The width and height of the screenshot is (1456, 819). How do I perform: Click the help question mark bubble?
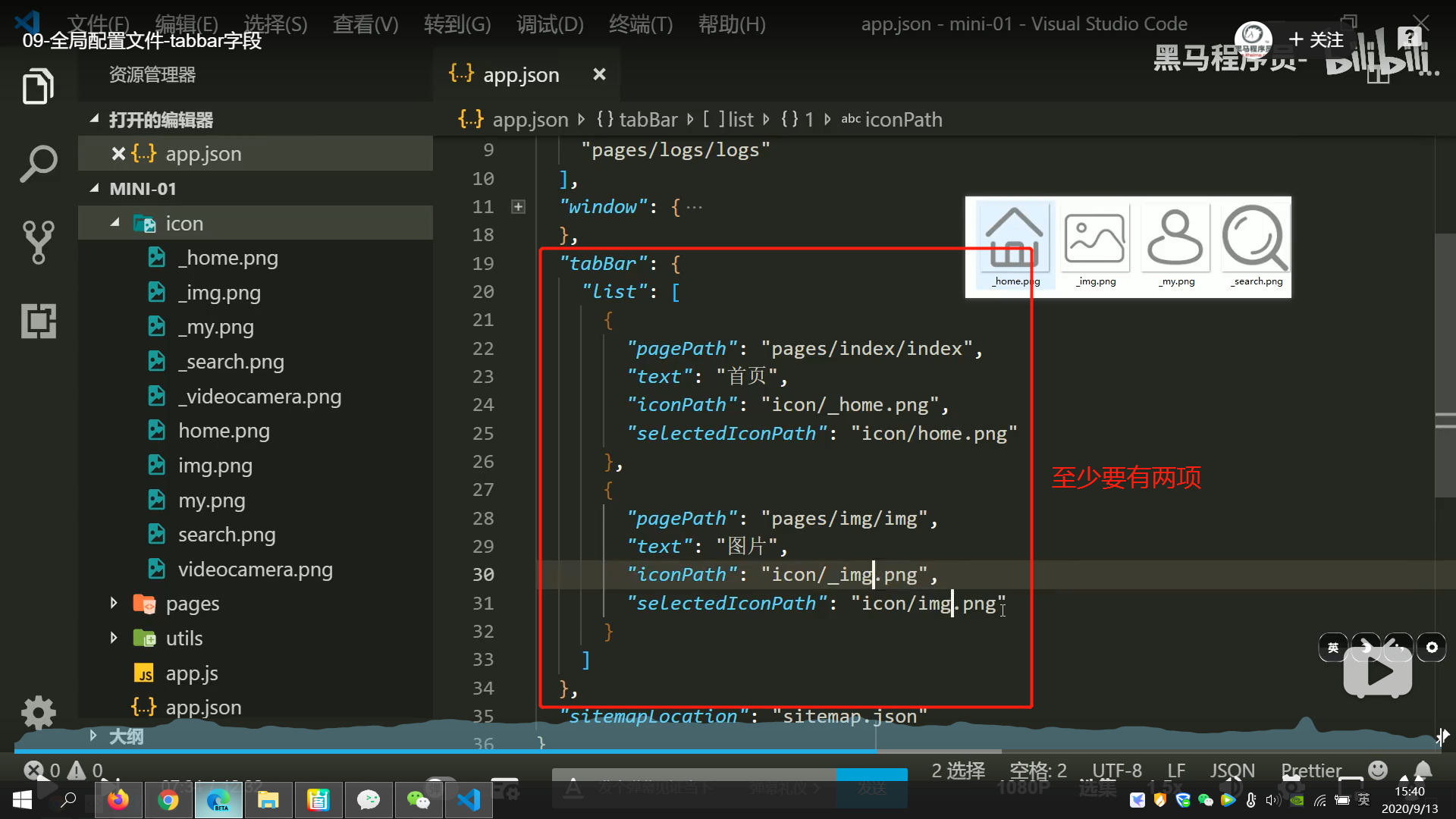pos(1409,36)
